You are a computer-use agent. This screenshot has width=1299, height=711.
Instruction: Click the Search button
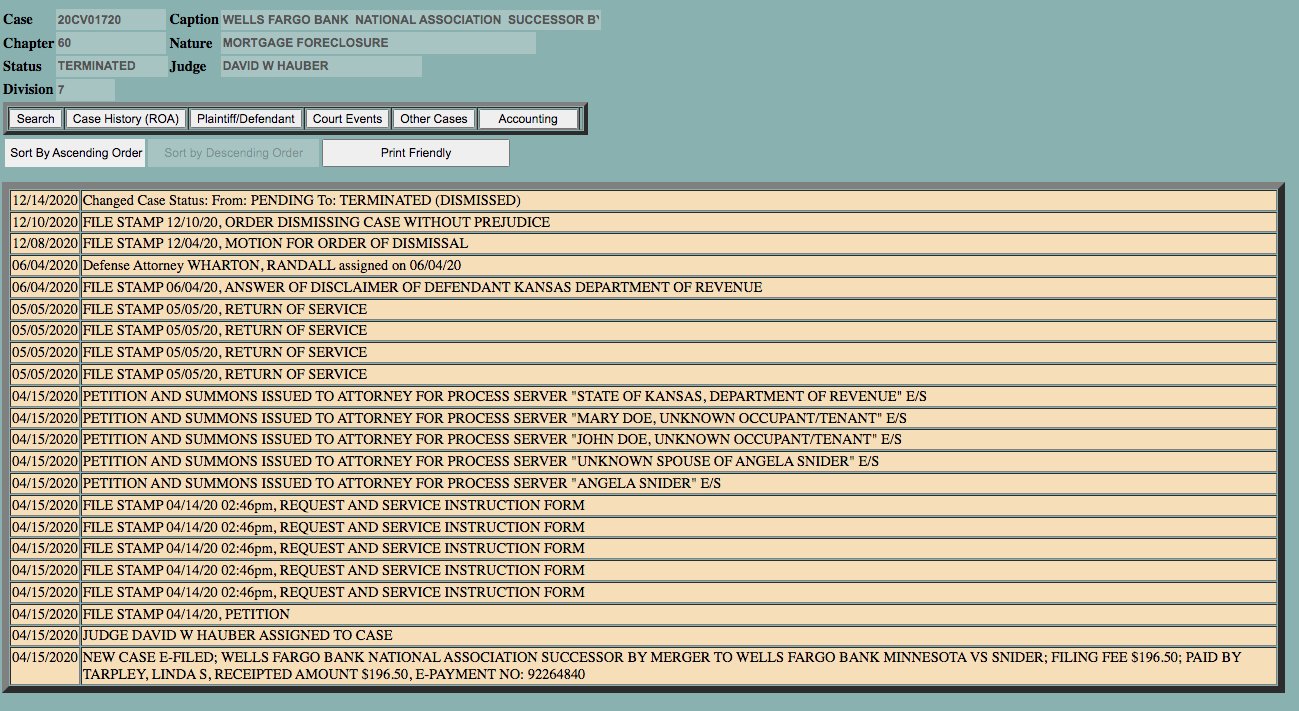[36, 119]
